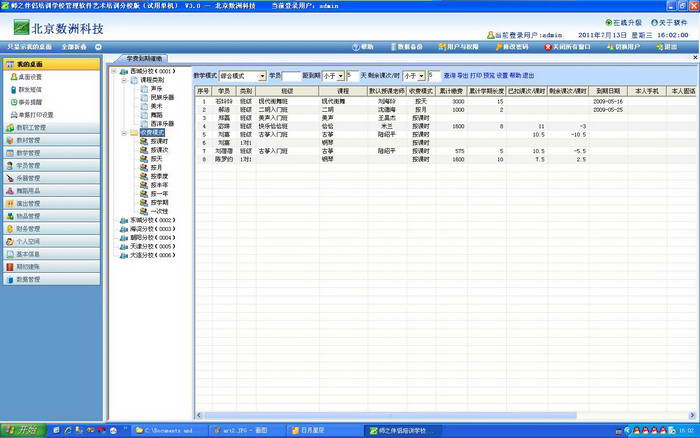Screen dimensions: 700x438
Task: Open the 演出管理 module
Action: tap(52, 203)
